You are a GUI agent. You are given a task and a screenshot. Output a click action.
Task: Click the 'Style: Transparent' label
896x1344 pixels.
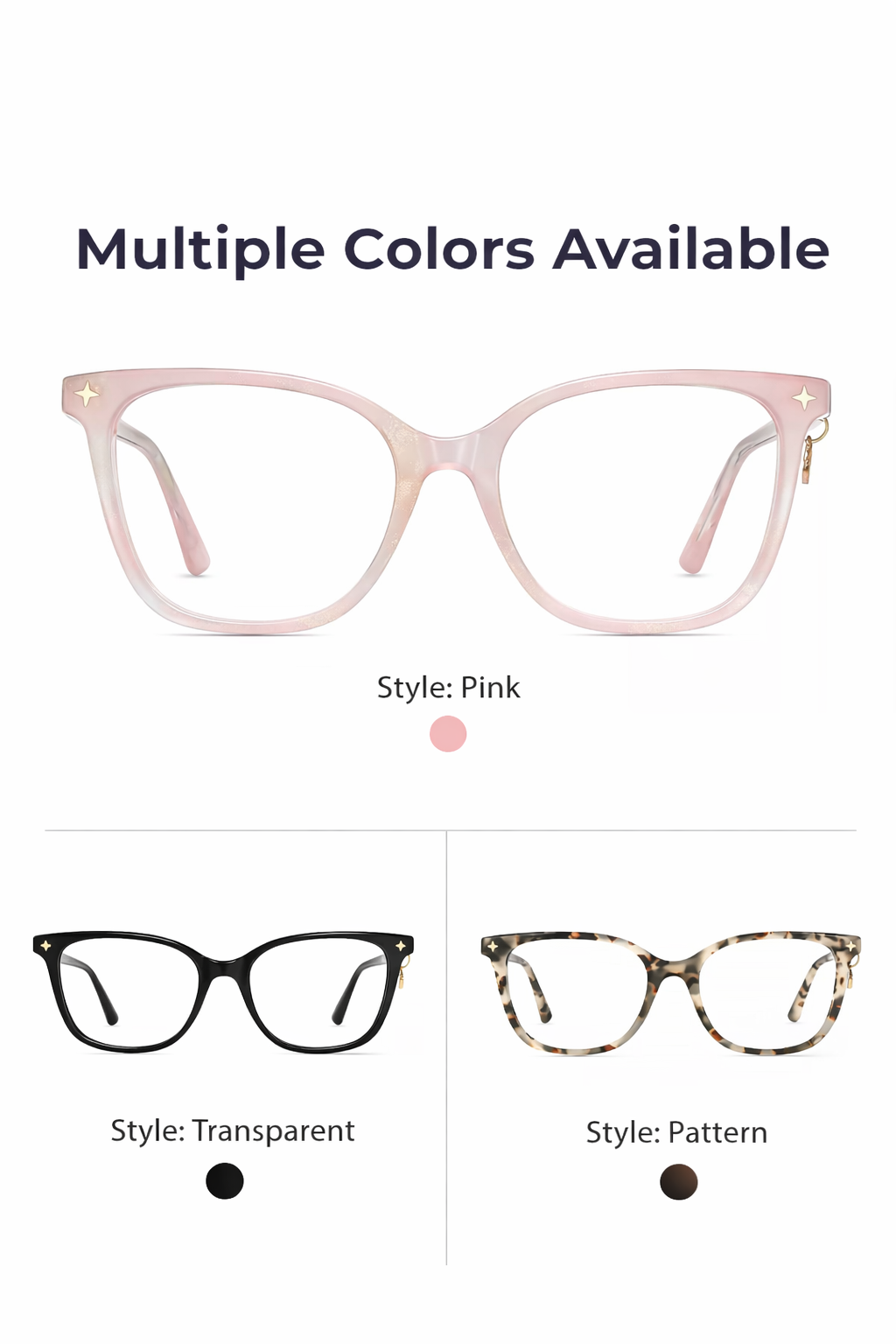pos(233,1130)
